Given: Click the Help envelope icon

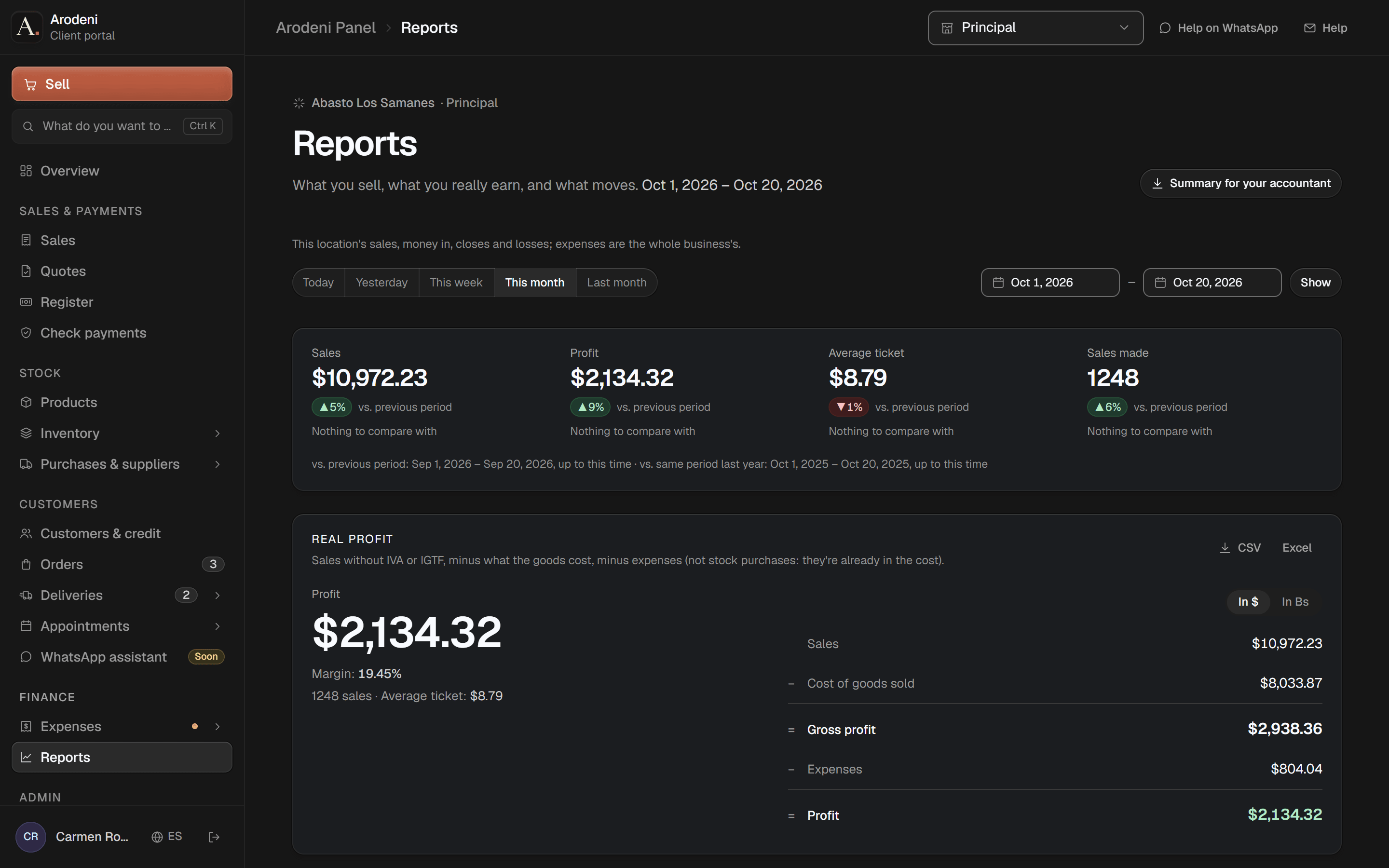Looking at the screenshot, I should click(x=1310, y=28).
